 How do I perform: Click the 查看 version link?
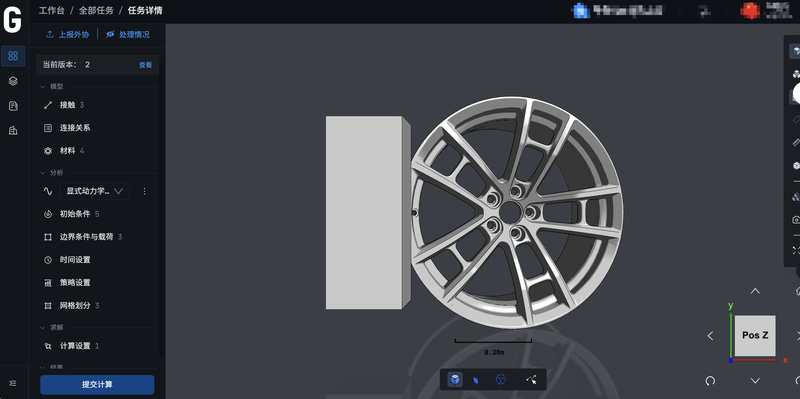pos(145,65)
